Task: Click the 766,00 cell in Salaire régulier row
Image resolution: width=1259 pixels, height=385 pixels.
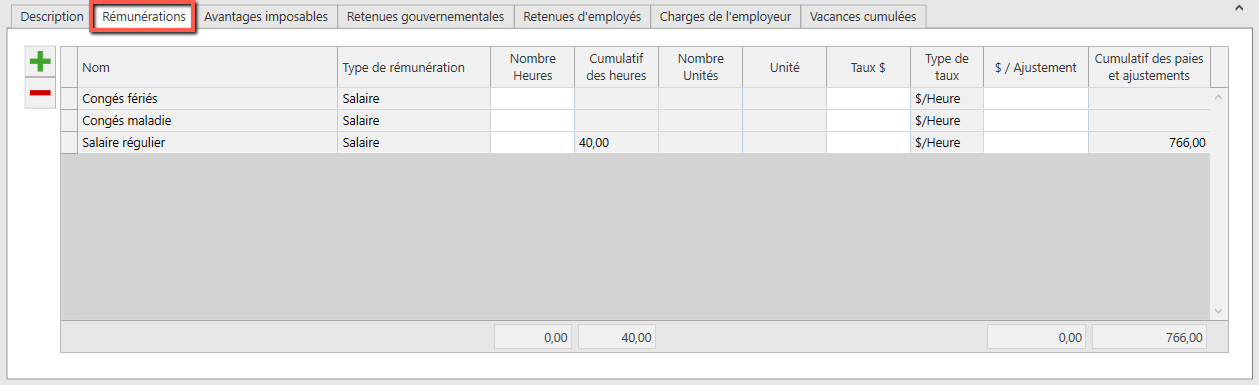Action: pos(1149,143)
